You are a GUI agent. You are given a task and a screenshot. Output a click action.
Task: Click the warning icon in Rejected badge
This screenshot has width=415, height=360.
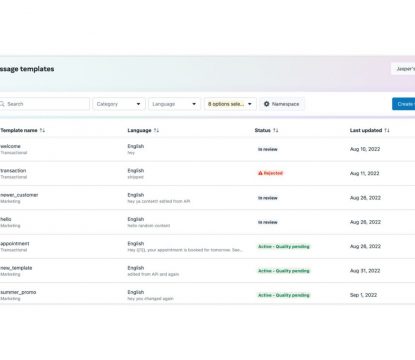(x=260, y=173)
